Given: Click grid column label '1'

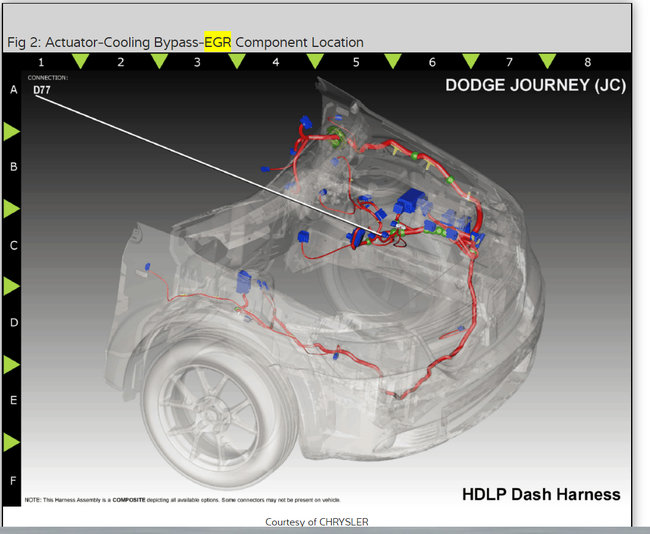Looking at the screenshot, I should coord(41,62).
